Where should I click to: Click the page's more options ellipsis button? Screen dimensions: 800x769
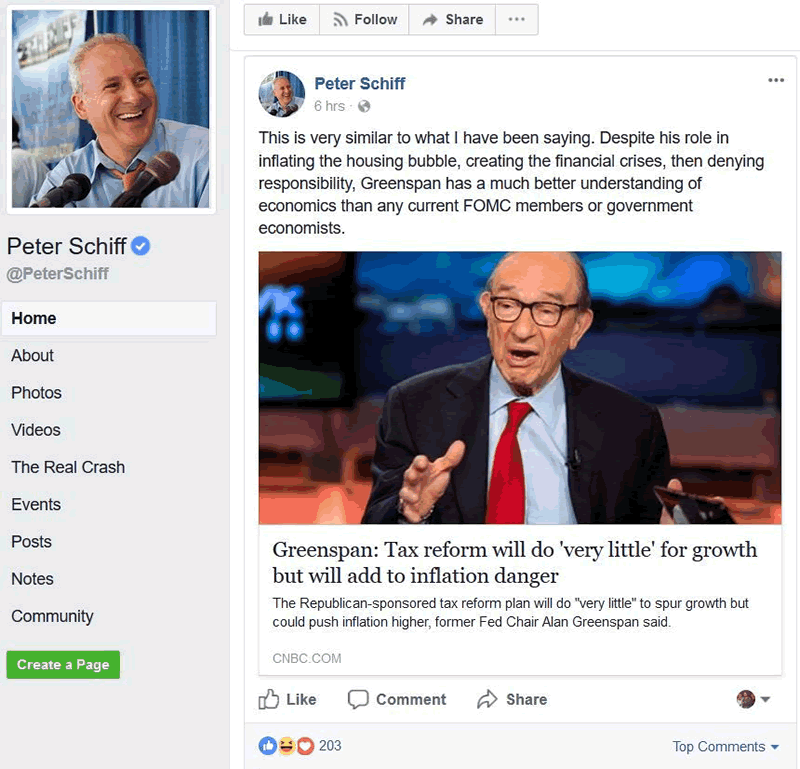516,19
